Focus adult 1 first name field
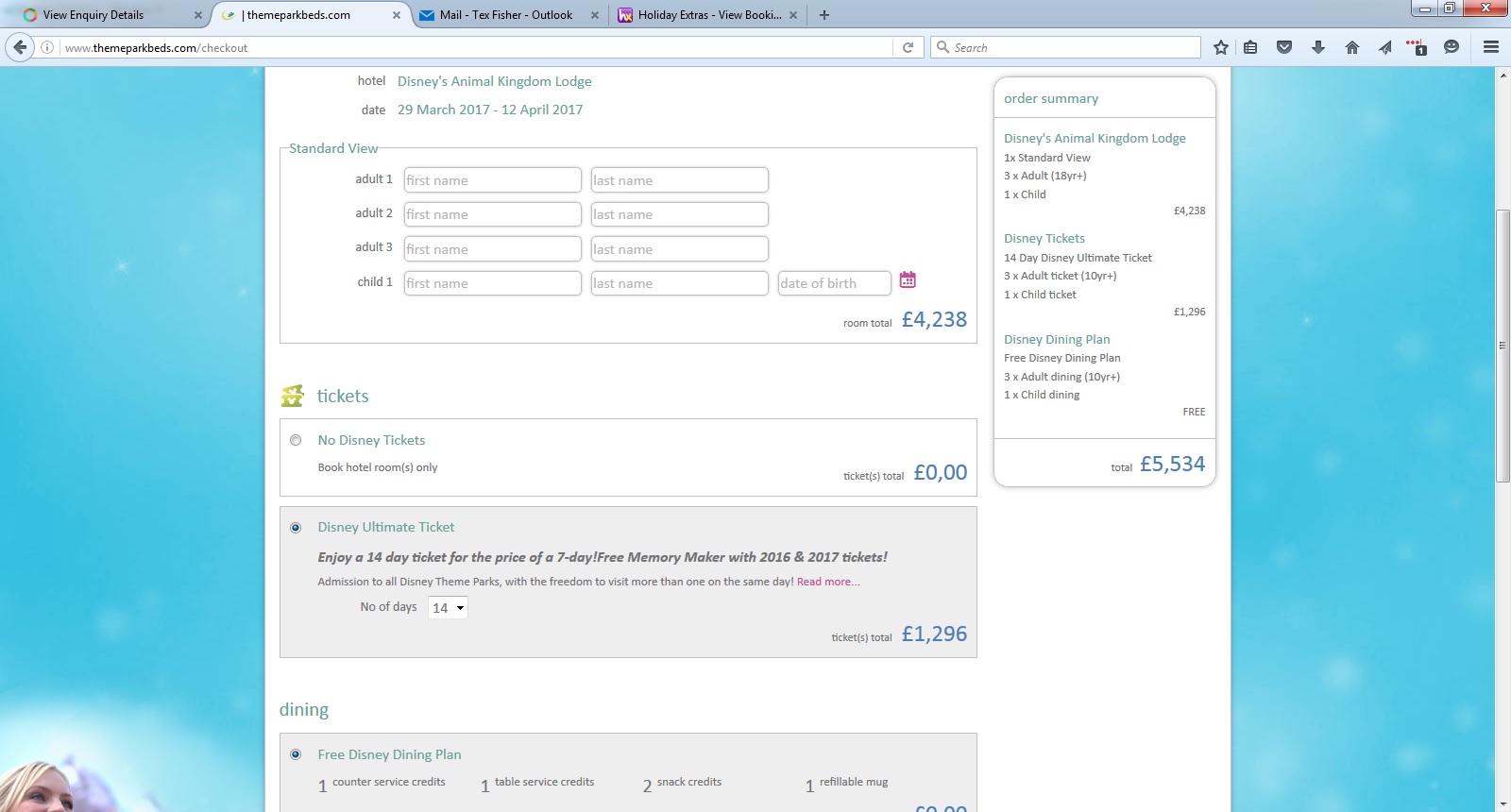Screen dimensions: 1511x812 (492, 180)
